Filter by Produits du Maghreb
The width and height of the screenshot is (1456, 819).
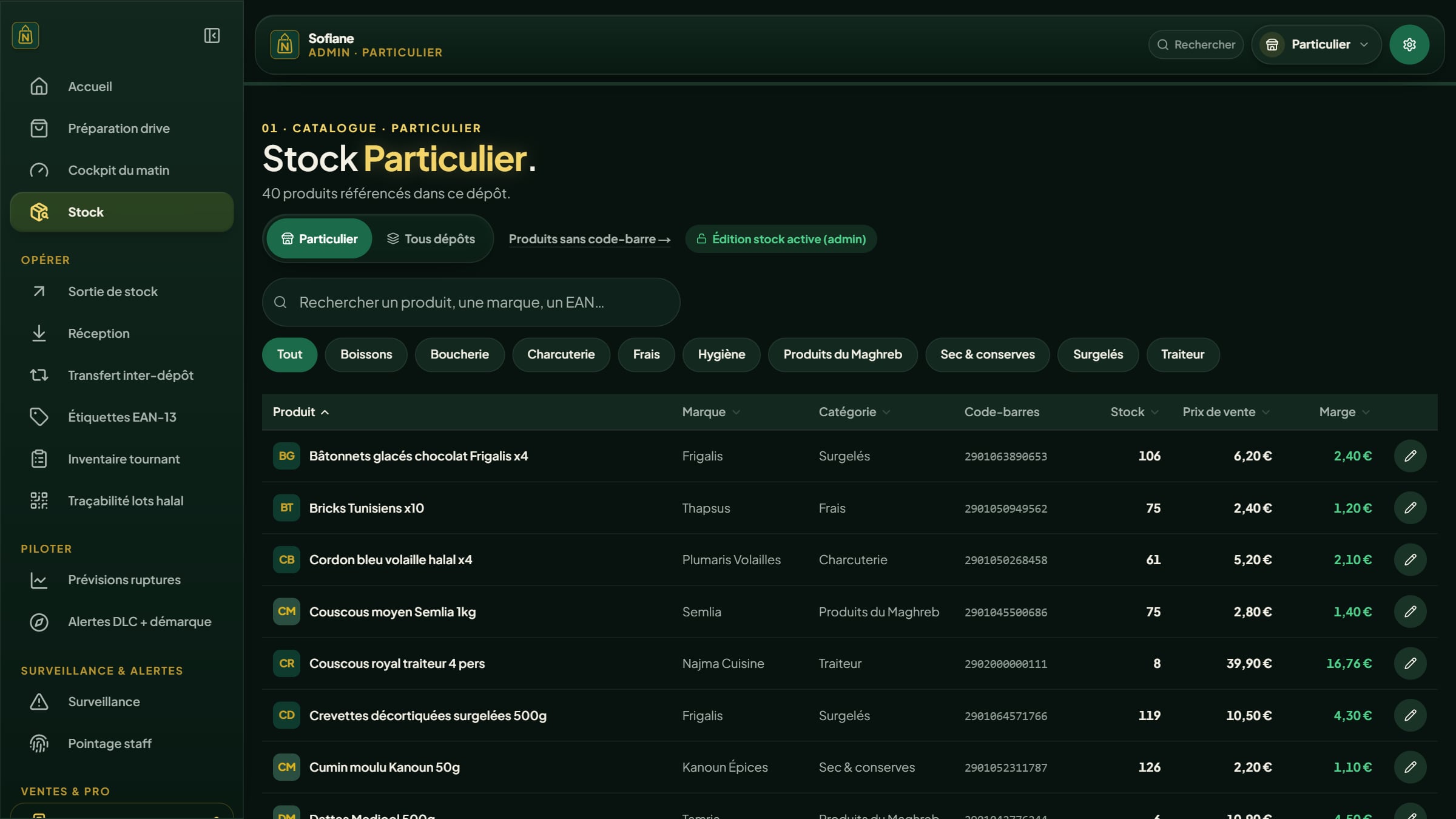tap(843, 355)
